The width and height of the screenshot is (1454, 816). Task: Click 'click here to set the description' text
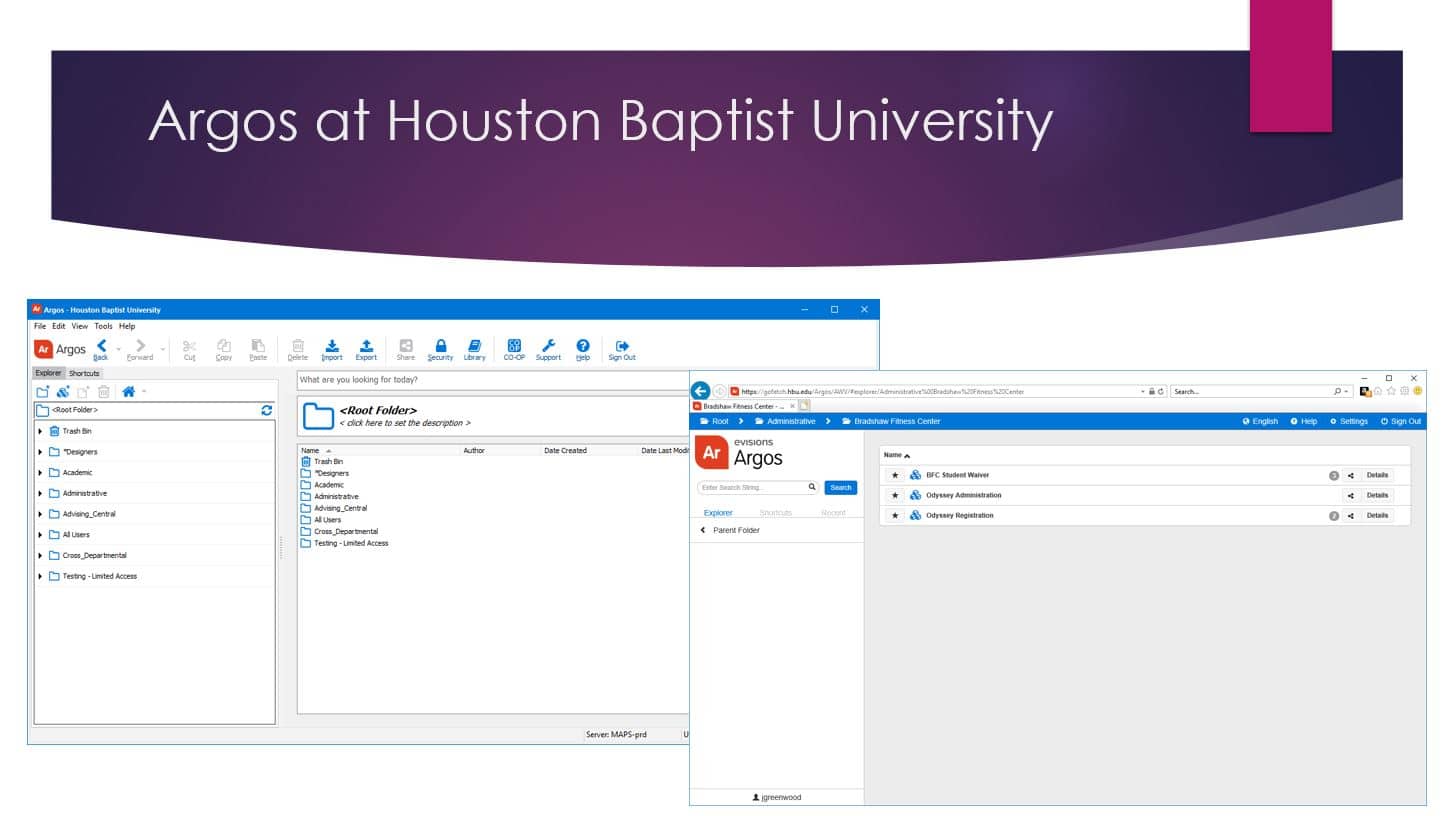[404, 423]
